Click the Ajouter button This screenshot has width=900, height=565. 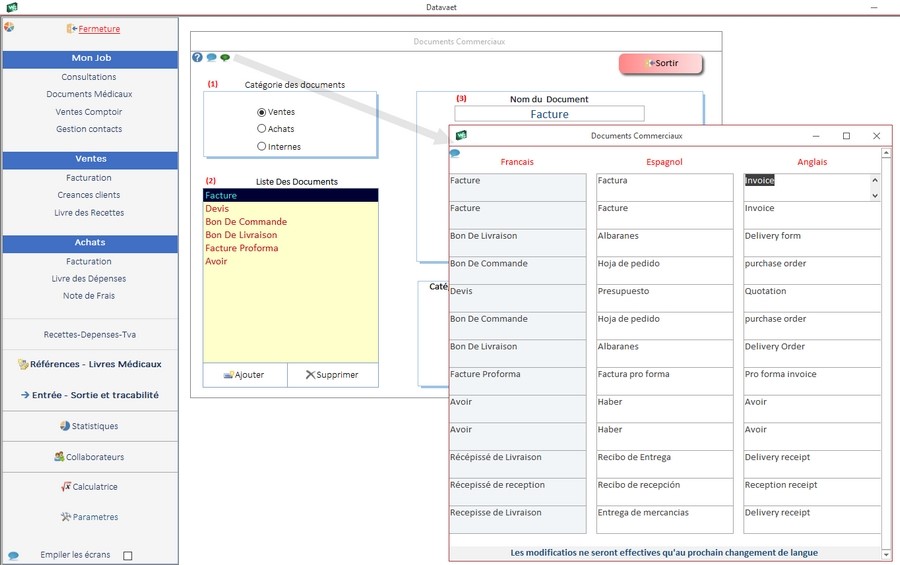click(245, 375)
